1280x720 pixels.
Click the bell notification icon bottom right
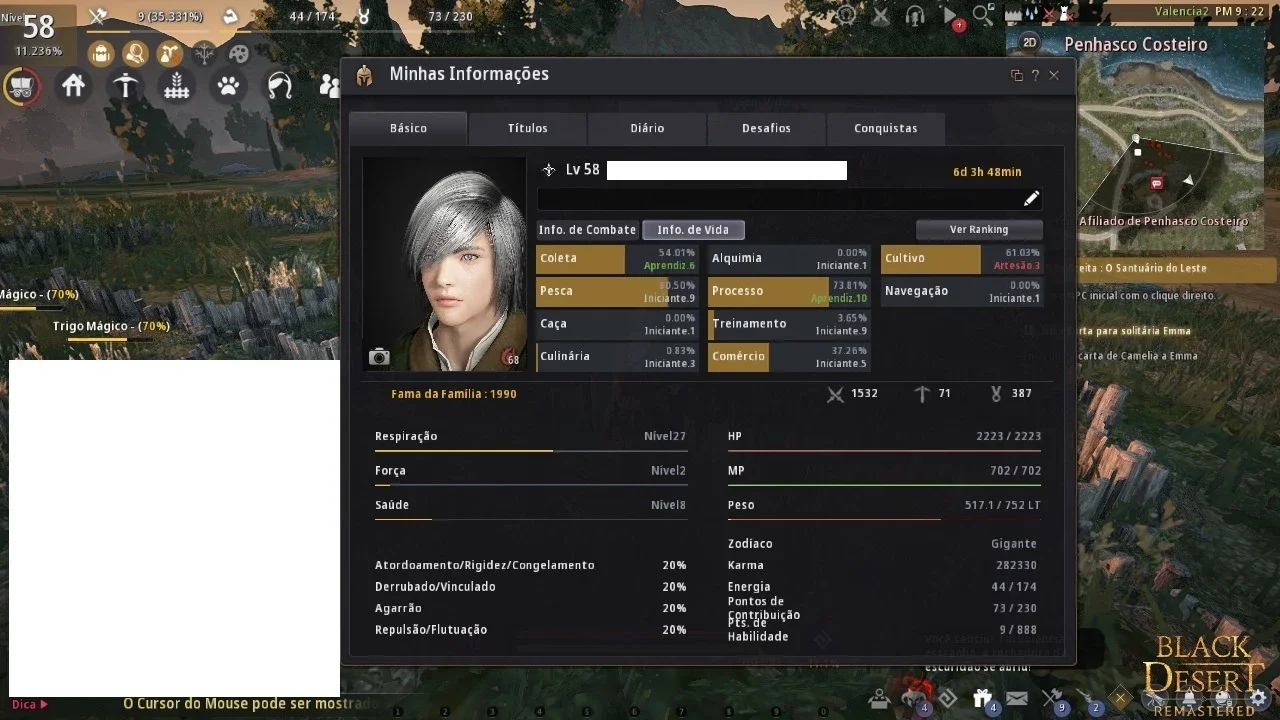point(1190,698)
